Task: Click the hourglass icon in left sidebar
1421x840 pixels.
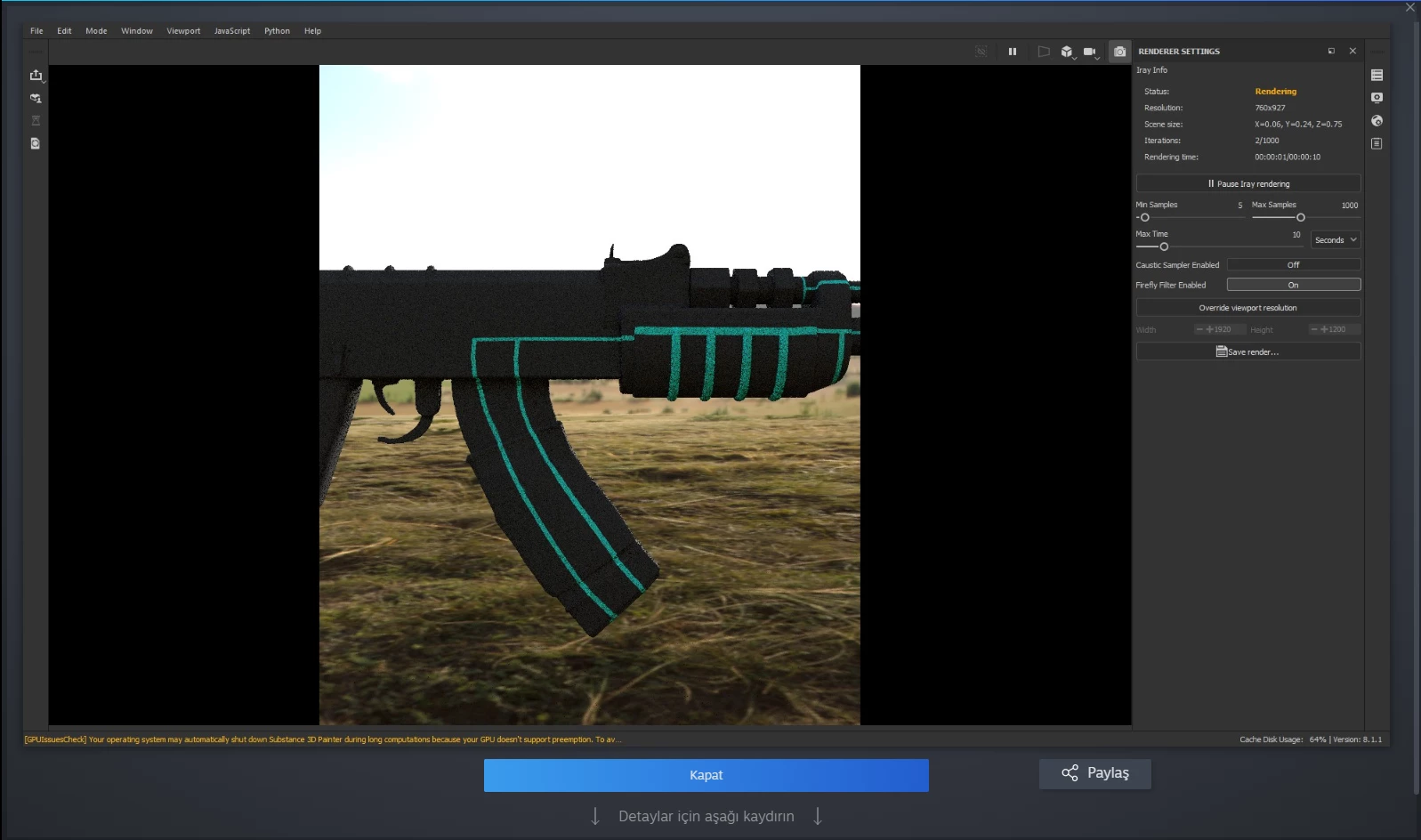Action: point(36,120)
